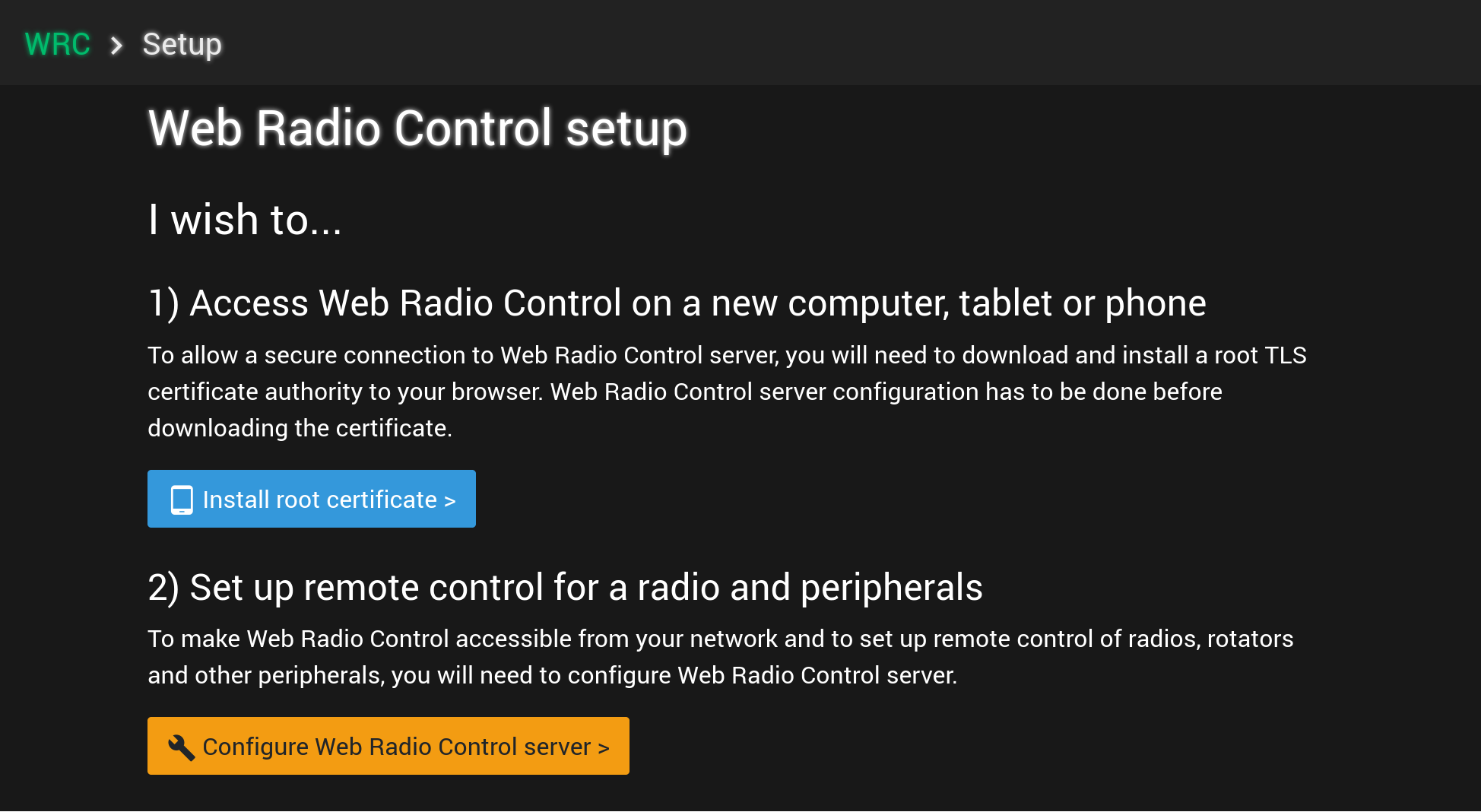Click the TLS certificate description paragraph
Image resolution: width=1481 pixels, height=812 pixels.
(727, 392)
